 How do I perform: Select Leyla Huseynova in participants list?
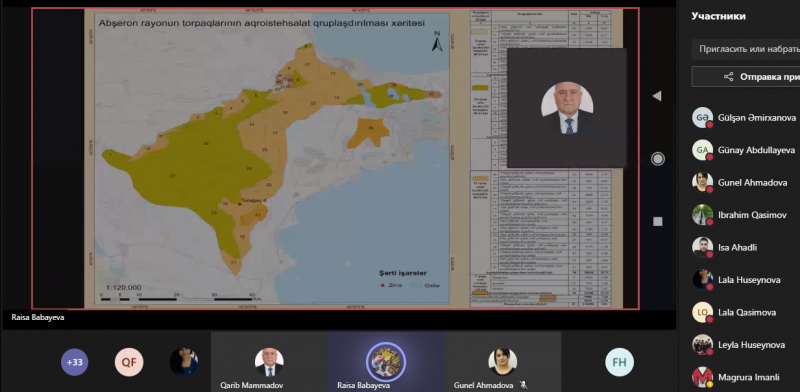(746, 345)
